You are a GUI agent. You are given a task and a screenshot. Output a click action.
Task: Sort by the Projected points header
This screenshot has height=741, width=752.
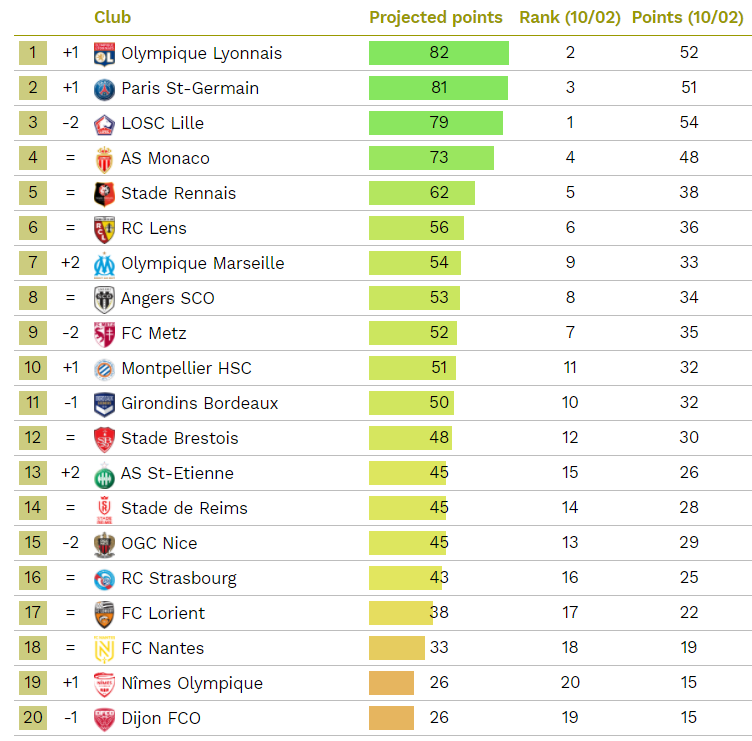pyautogui.click(x=436, y=17)
